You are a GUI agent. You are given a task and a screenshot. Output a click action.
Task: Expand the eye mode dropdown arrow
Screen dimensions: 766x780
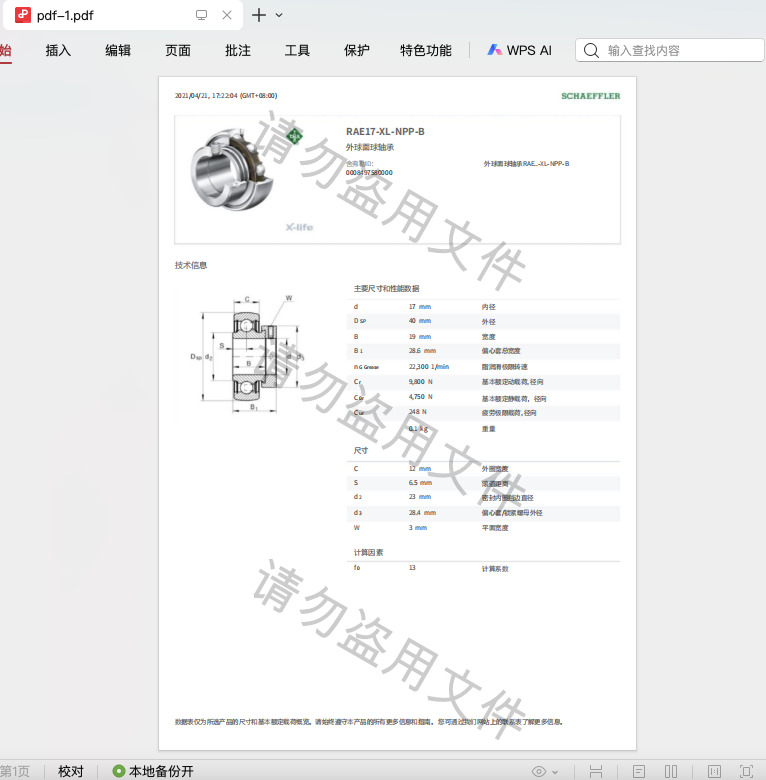point(555,772)
